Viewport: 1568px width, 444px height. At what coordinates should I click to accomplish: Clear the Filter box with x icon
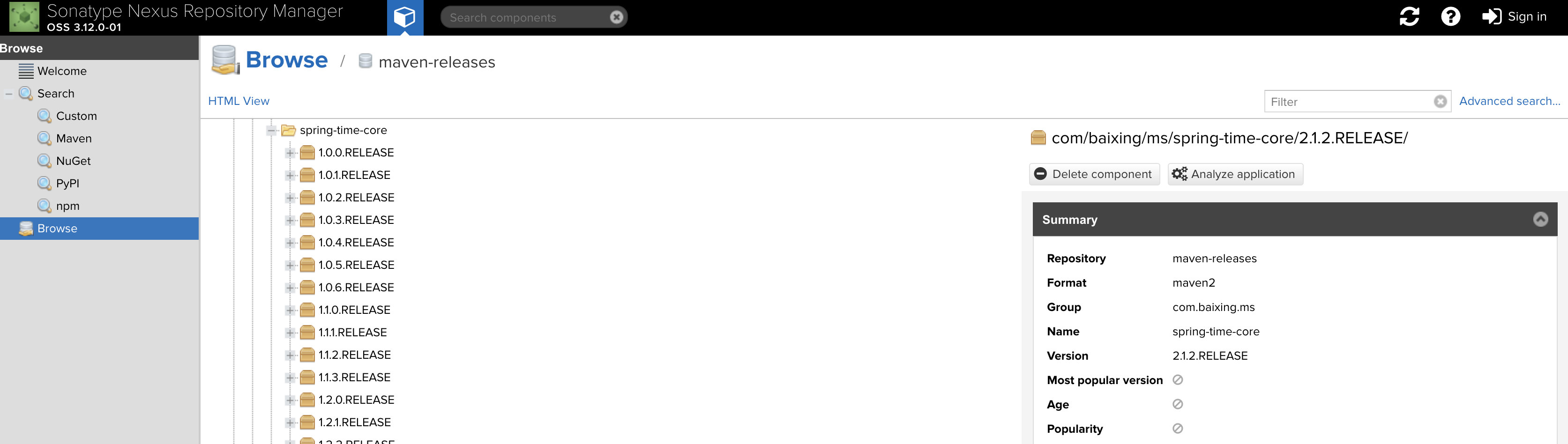click(x=1440, y=102)
